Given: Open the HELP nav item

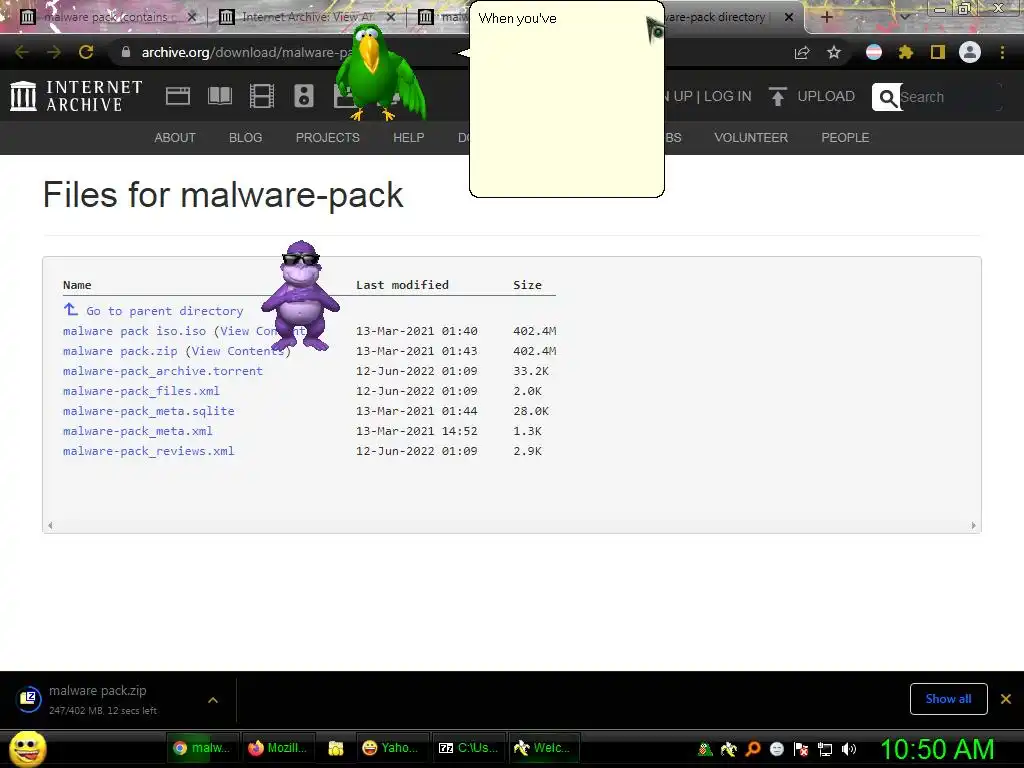Looking at the screenshot, I should pyautogui.click(x=409, y=138).
